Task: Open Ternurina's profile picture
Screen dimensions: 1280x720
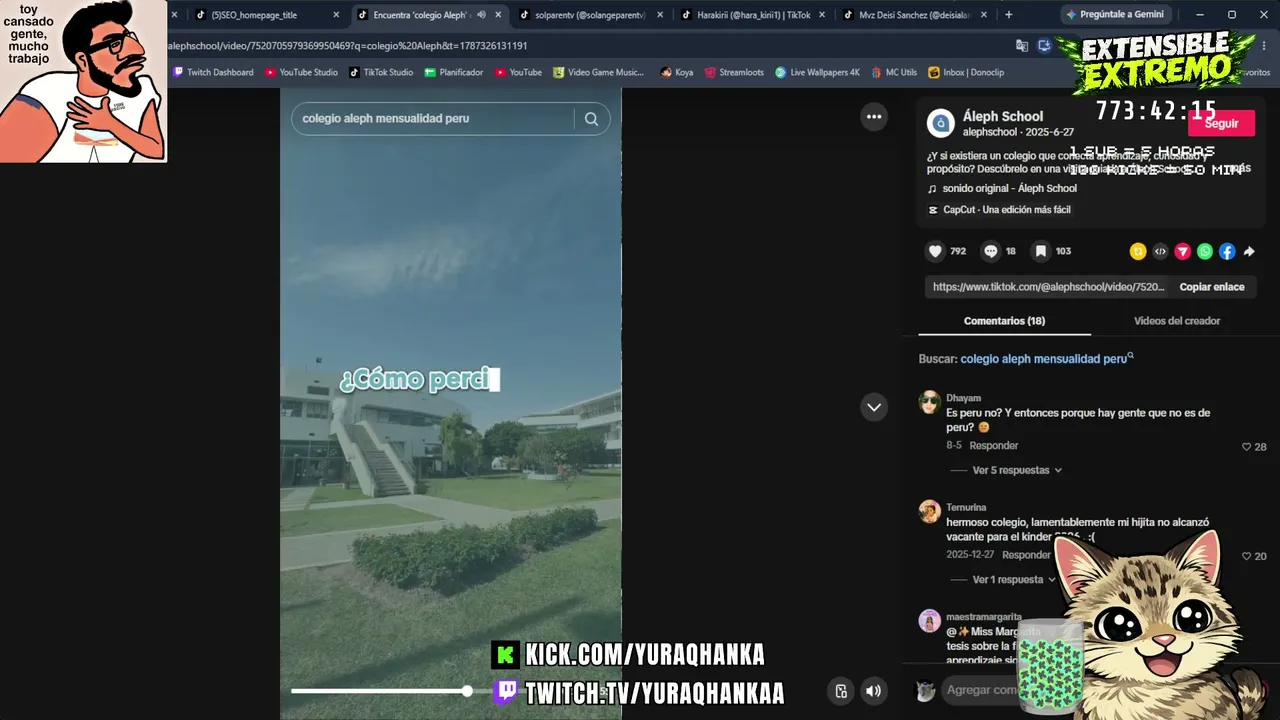Action: (x=930, y=512)
